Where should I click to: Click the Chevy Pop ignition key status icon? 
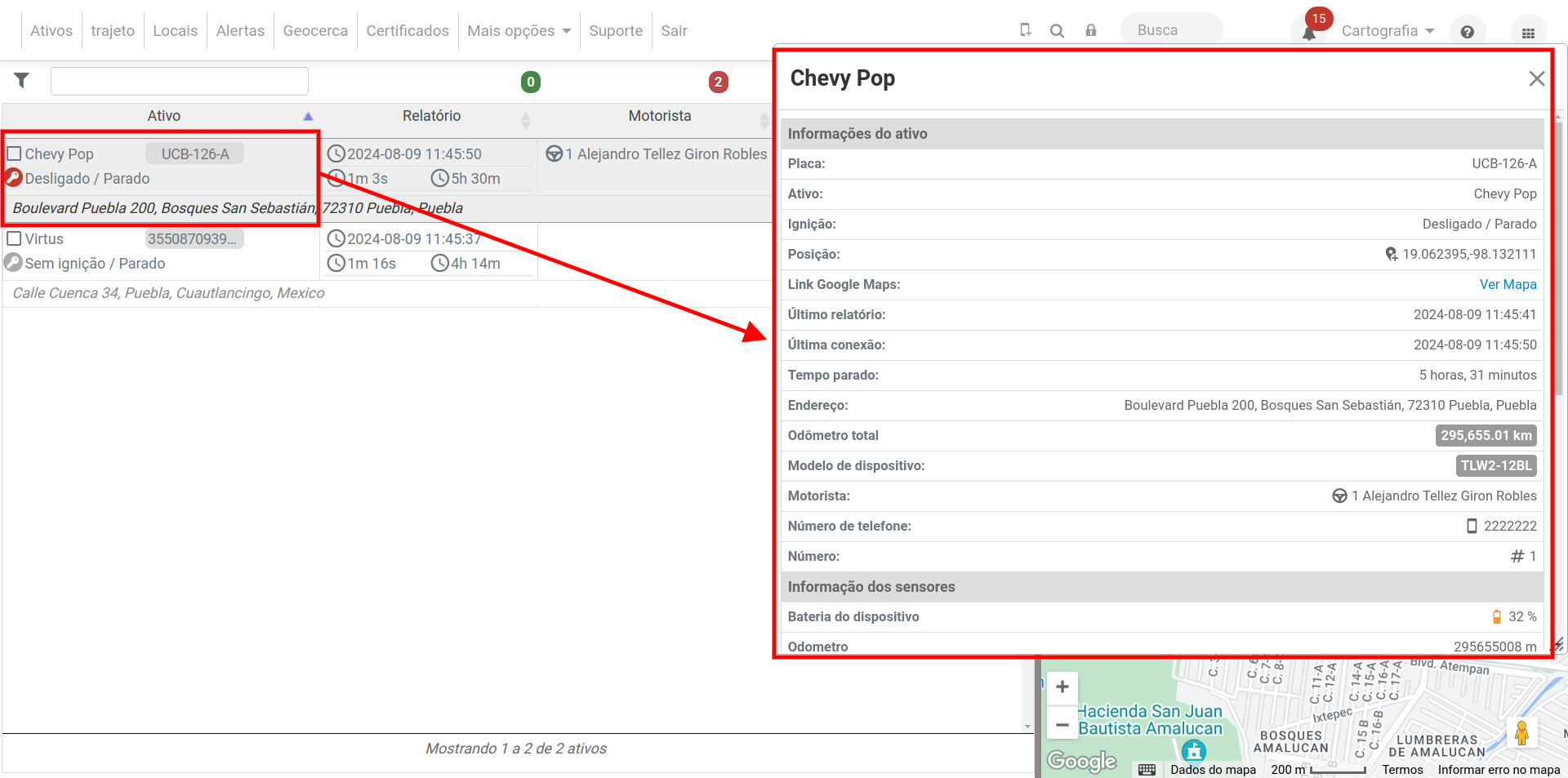coord(13,178)
